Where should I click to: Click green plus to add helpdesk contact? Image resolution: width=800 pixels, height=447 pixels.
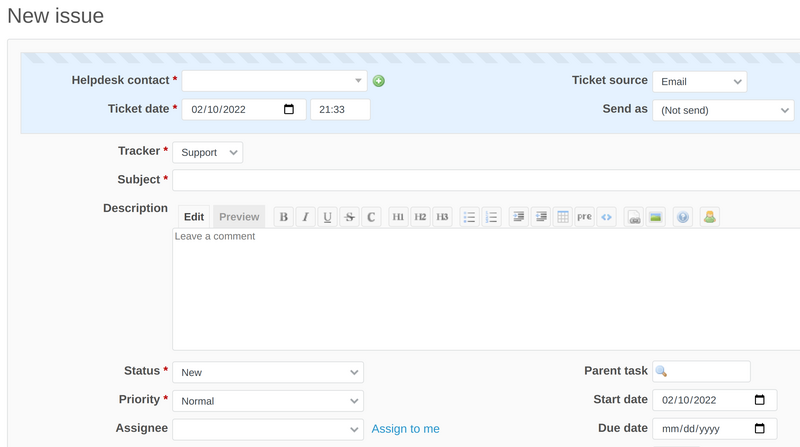point(379,81)
